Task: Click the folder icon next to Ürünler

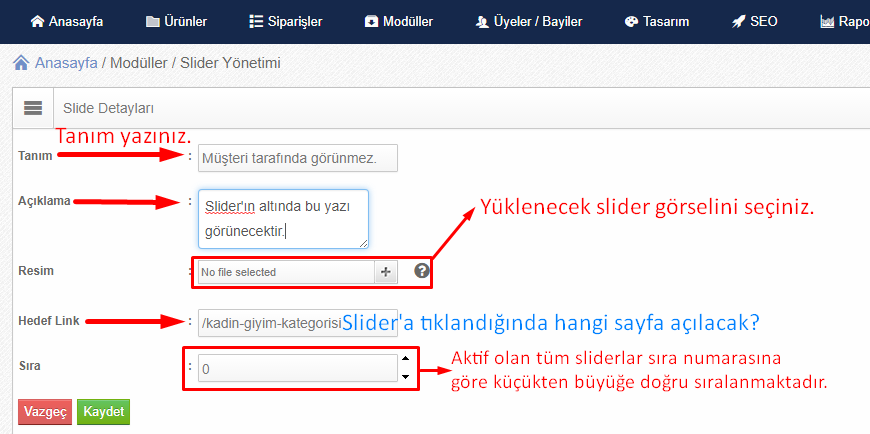Action: pyautogui.click(x=152, y=22)
